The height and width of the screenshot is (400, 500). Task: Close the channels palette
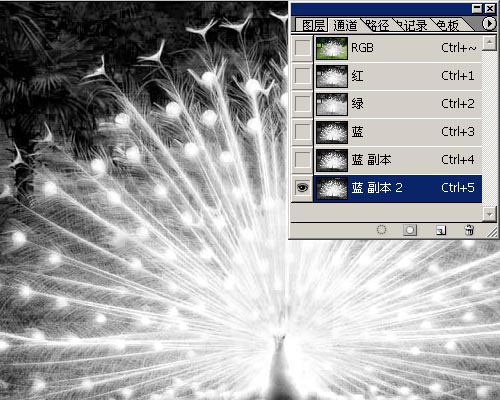490,8
